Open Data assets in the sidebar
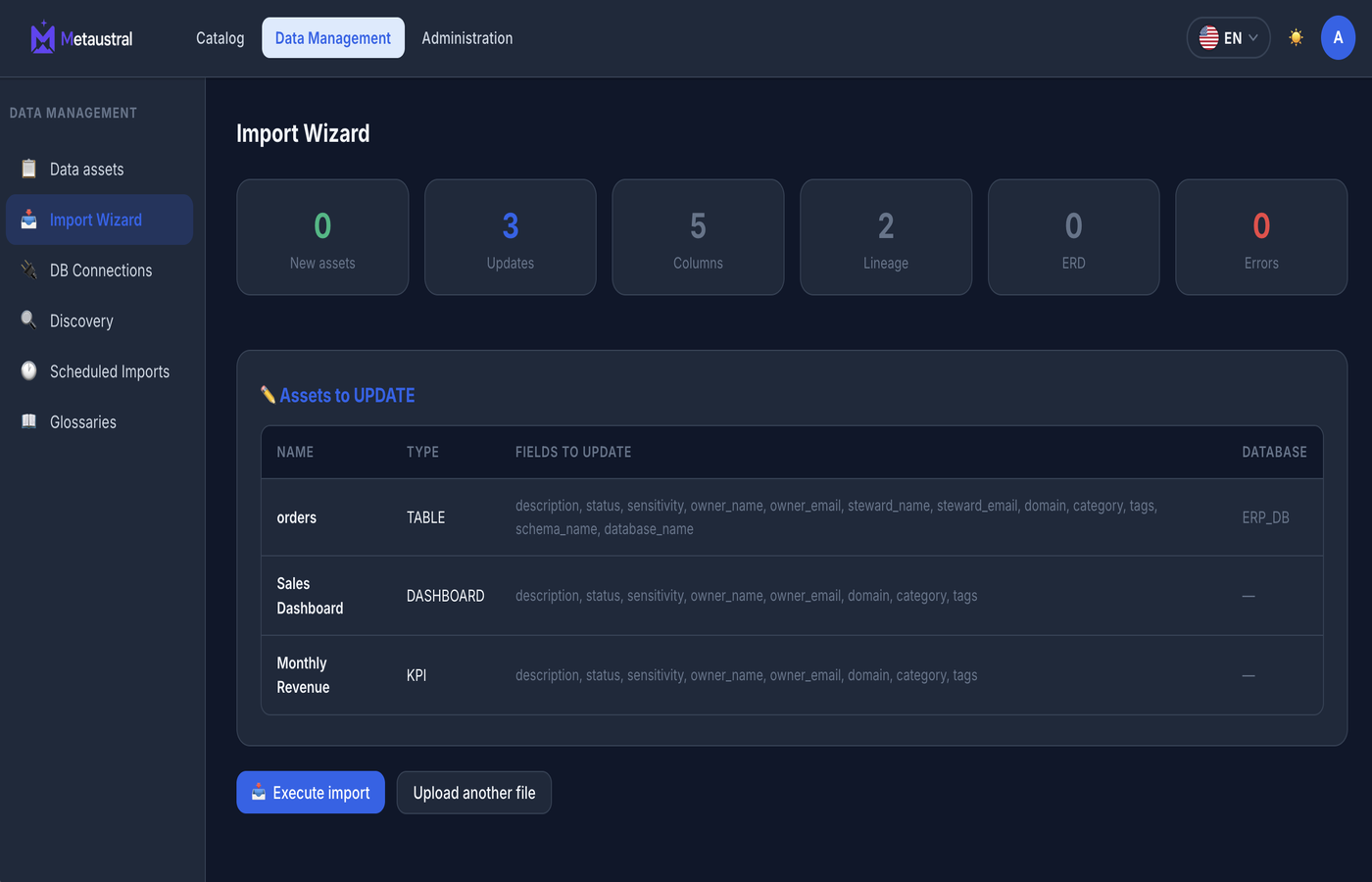Screen dimensions: 1372x882 pos(99,169)
